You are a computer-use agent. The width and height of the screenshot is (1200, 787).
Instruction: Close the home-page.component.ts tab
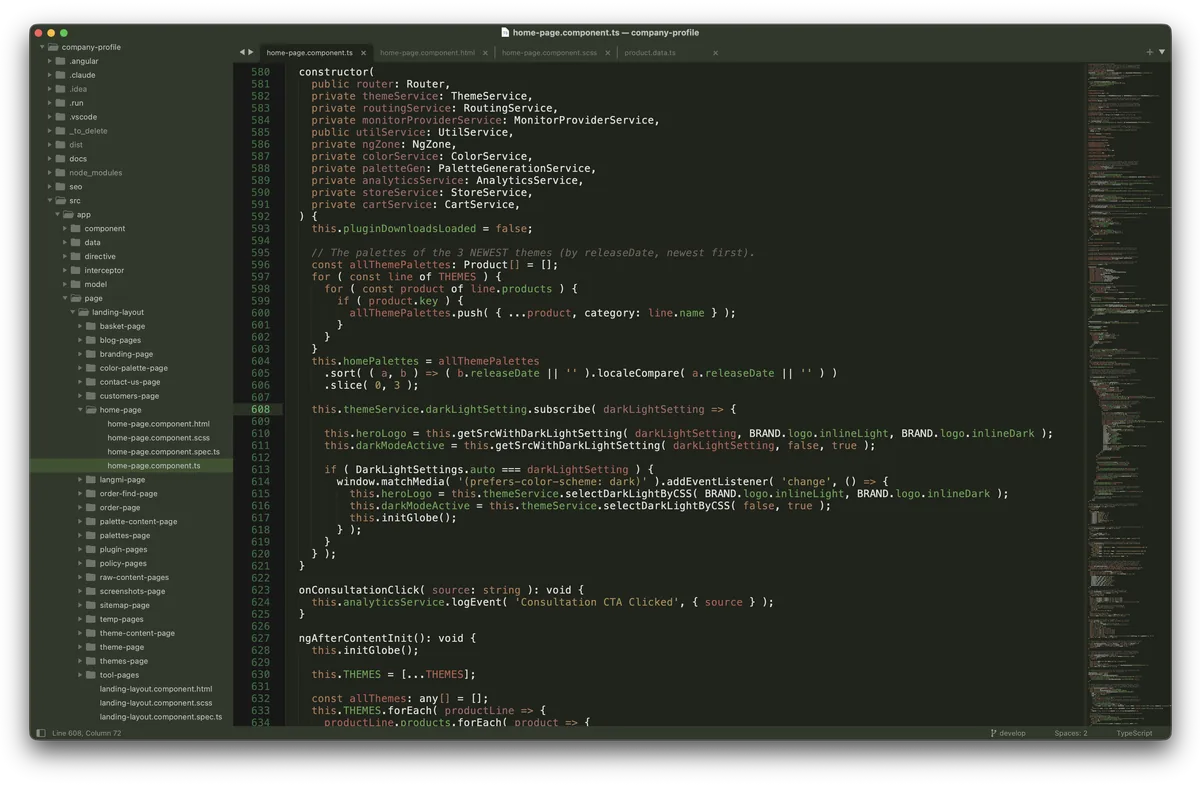tap(363, 53)
